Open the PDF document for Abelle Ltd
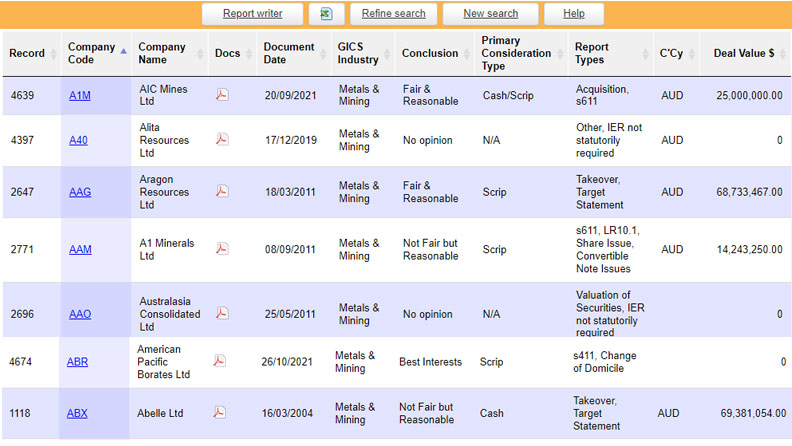 pyautogui.click(x=219, y=412)
